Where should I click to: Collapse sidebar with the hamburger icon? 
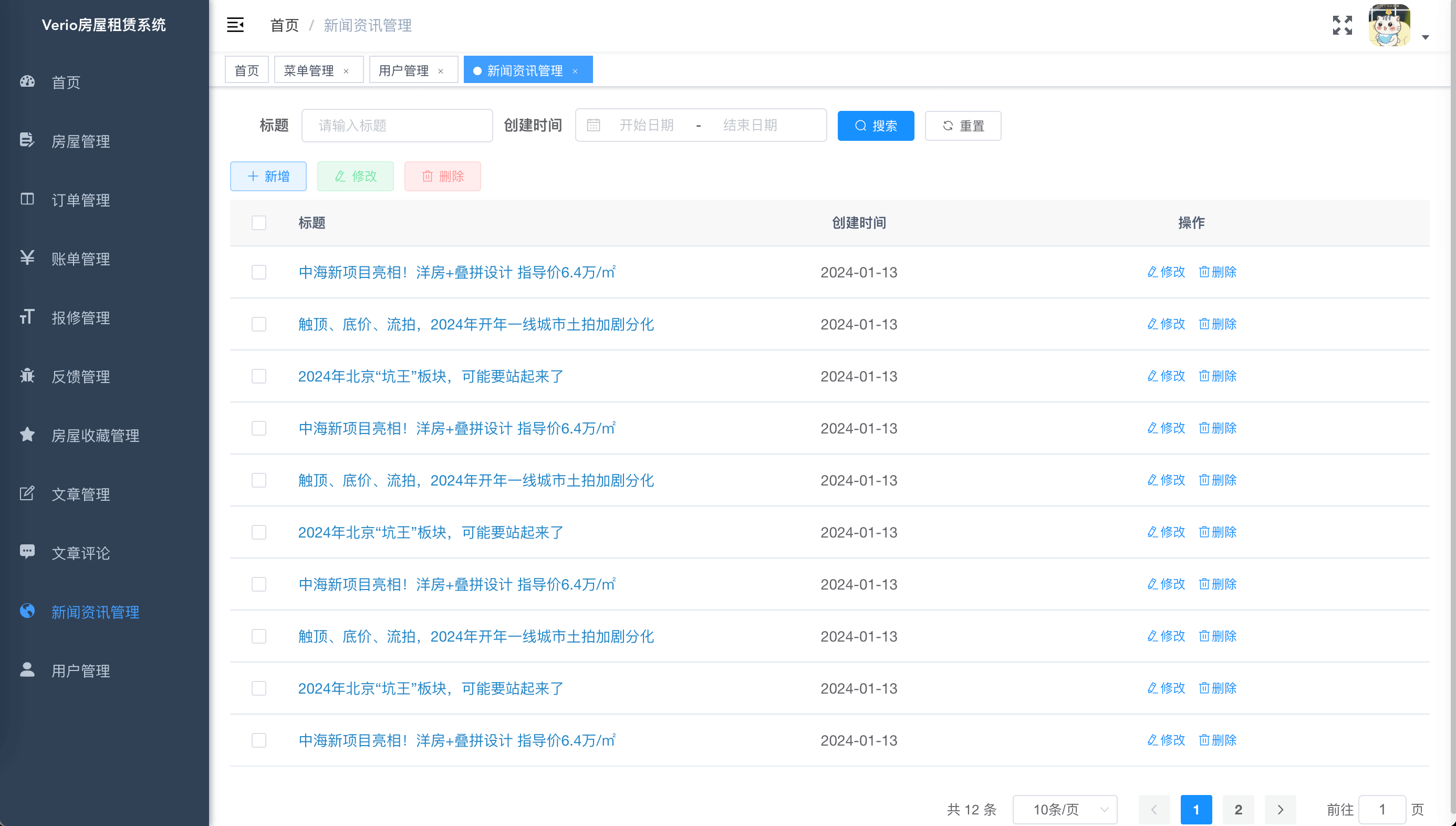click(235, 25)
